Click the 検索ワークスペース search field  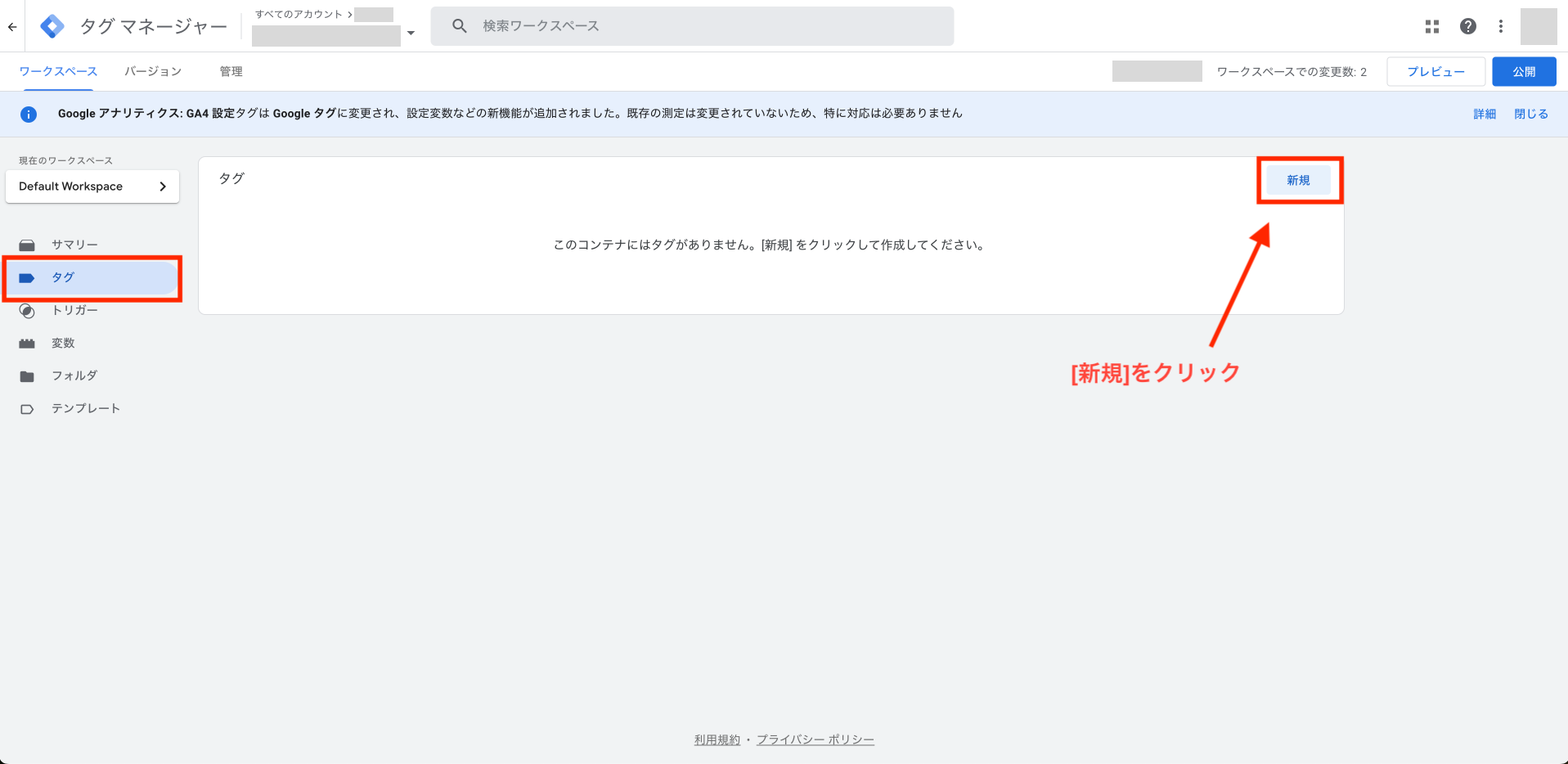pos(703,26)
